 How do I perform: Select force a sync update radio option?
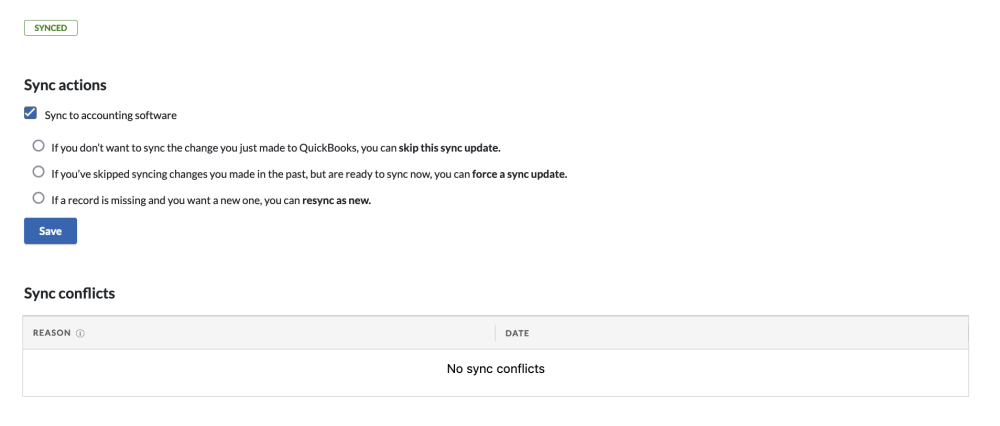(x=38, y=172)
